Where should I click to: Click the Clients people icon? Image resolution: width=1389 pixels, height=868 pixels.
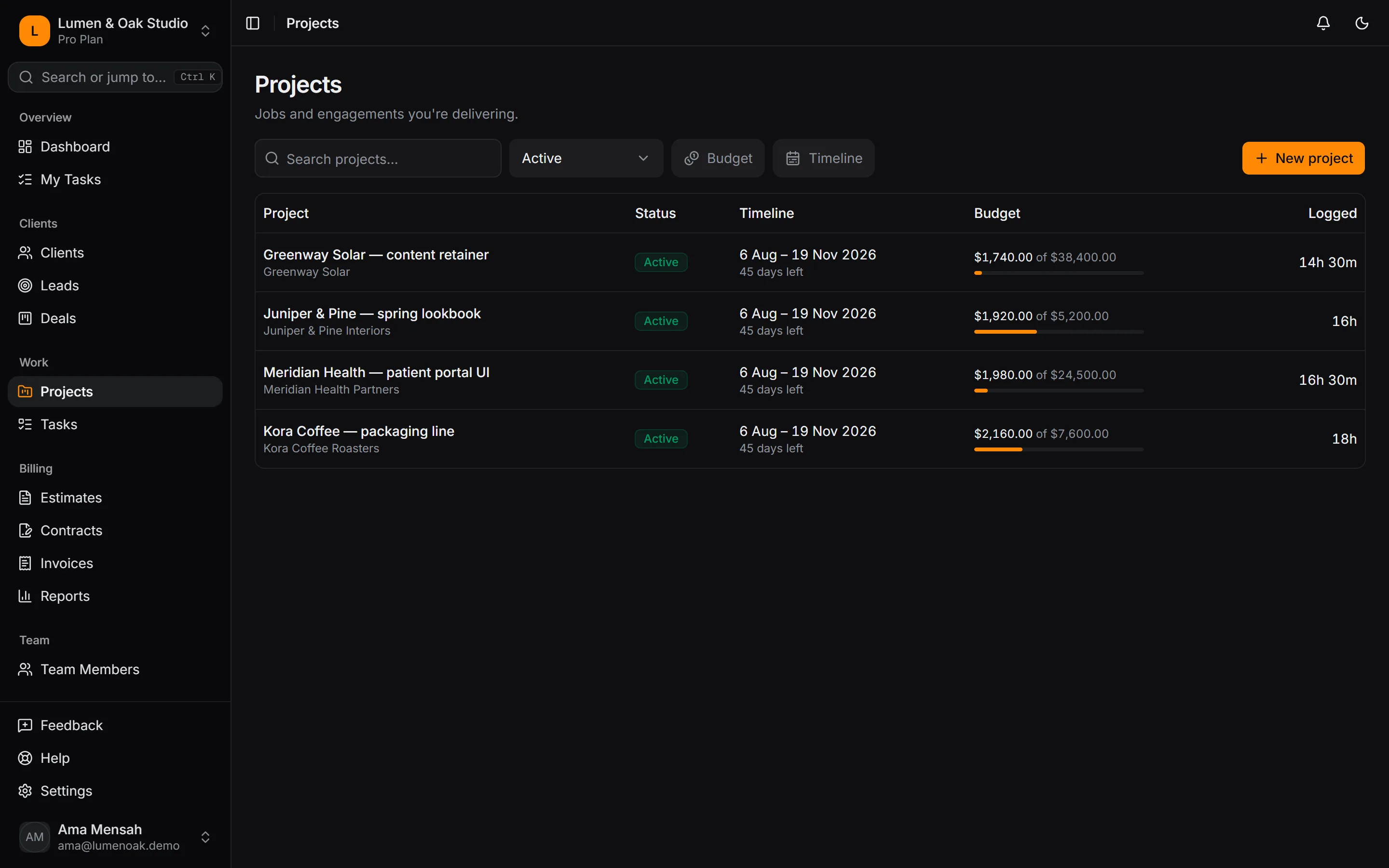point(25,253)
